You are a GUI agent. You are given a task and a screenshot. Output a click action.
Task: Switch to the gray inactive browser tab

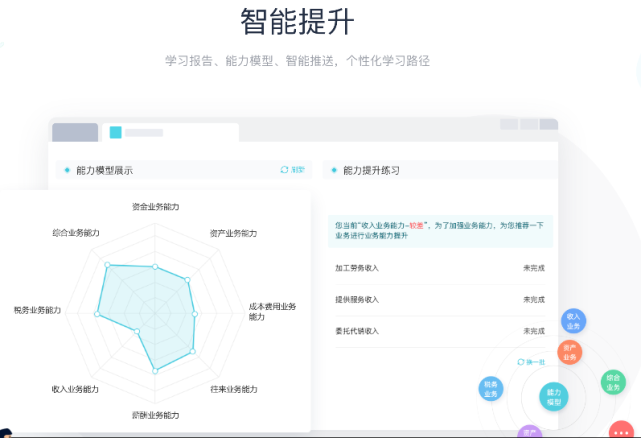pos(75,132)
